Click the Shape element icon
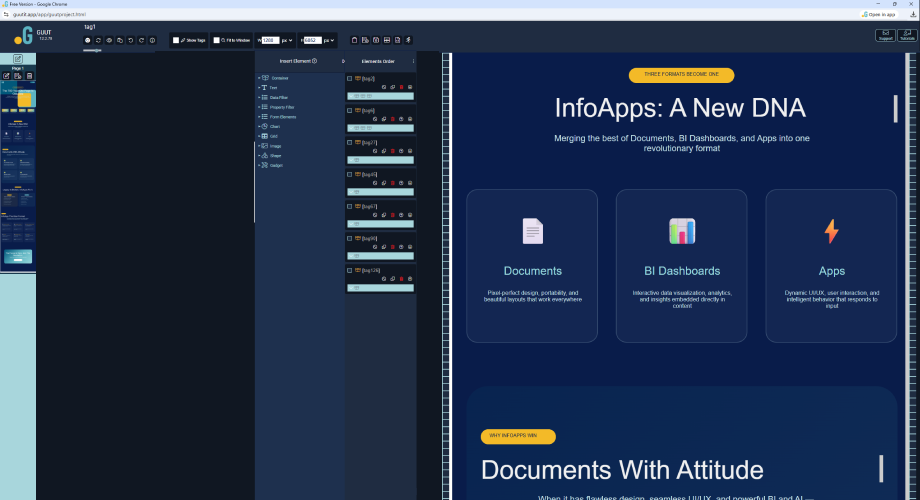 (264, 155)
